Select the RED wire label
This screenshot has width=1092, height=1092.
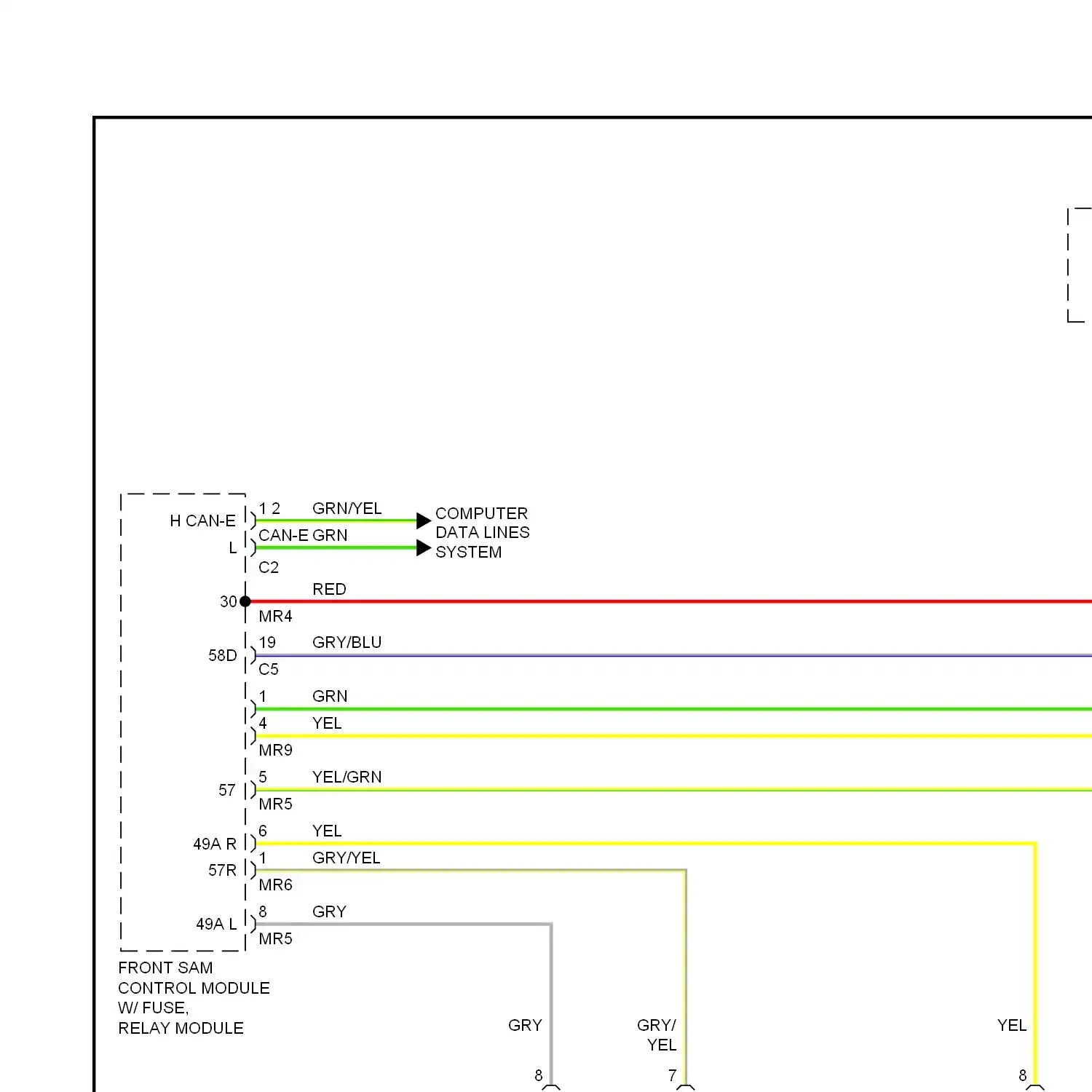click(x=329, y=589)
